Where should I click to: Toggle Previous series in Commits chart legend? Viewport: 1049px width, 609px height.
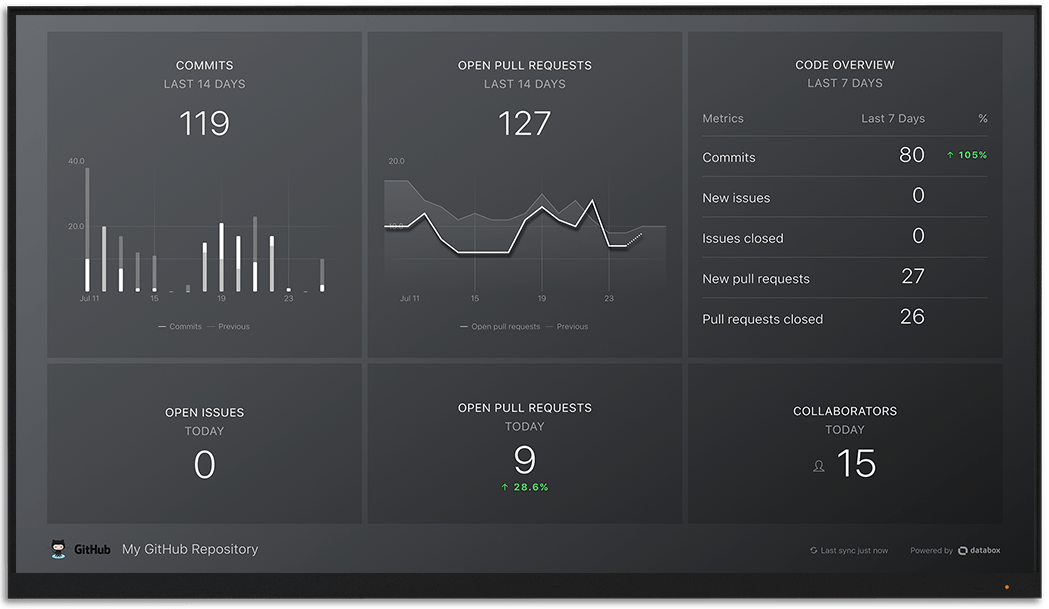point(229,327)
